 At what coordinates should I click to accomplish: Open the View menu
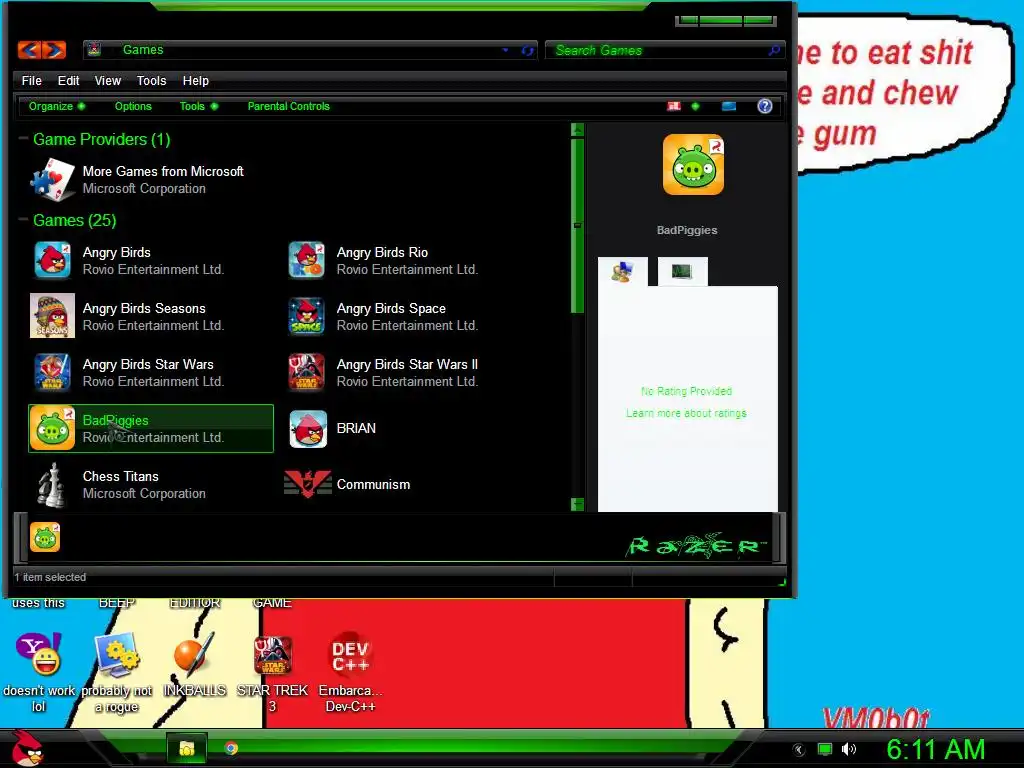point(108,80)
